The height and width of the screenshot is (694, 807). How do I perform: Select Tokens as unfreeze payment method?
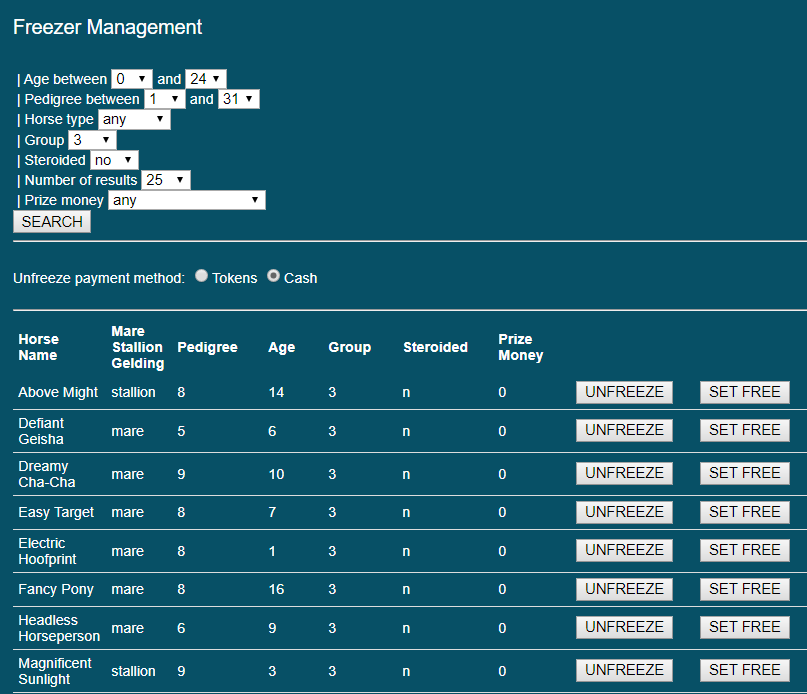coord(201,276)
